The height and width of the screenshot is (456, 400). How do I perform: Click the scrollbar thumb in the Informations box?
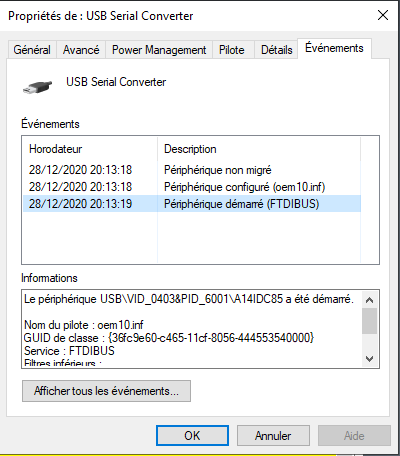[369, 321]
